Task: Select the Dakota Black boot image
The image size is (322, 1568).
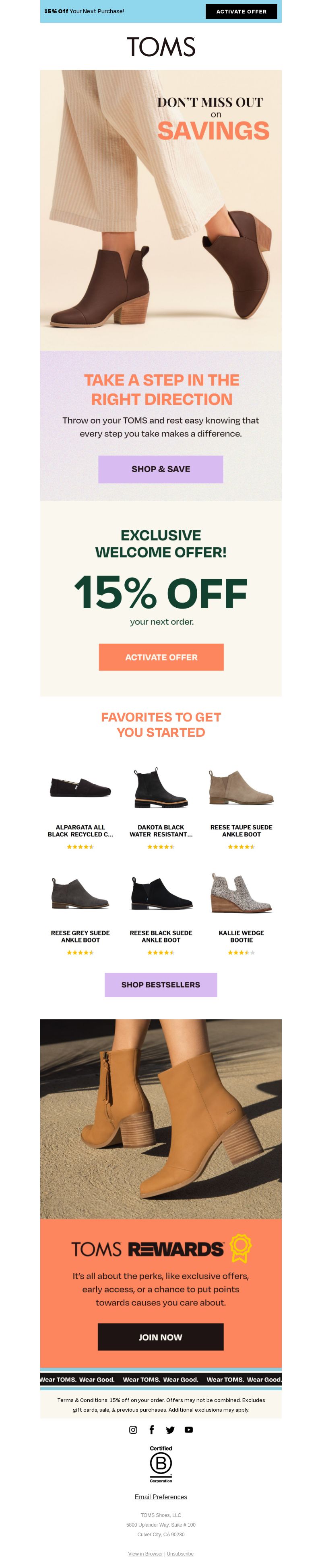Action: point(161,788)
